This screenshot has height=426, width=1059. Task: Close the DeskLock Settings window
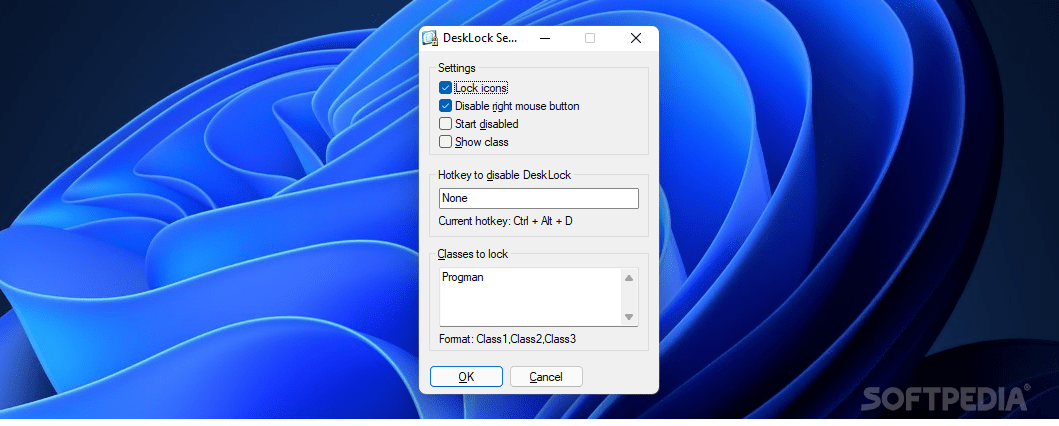pos(636,38)
